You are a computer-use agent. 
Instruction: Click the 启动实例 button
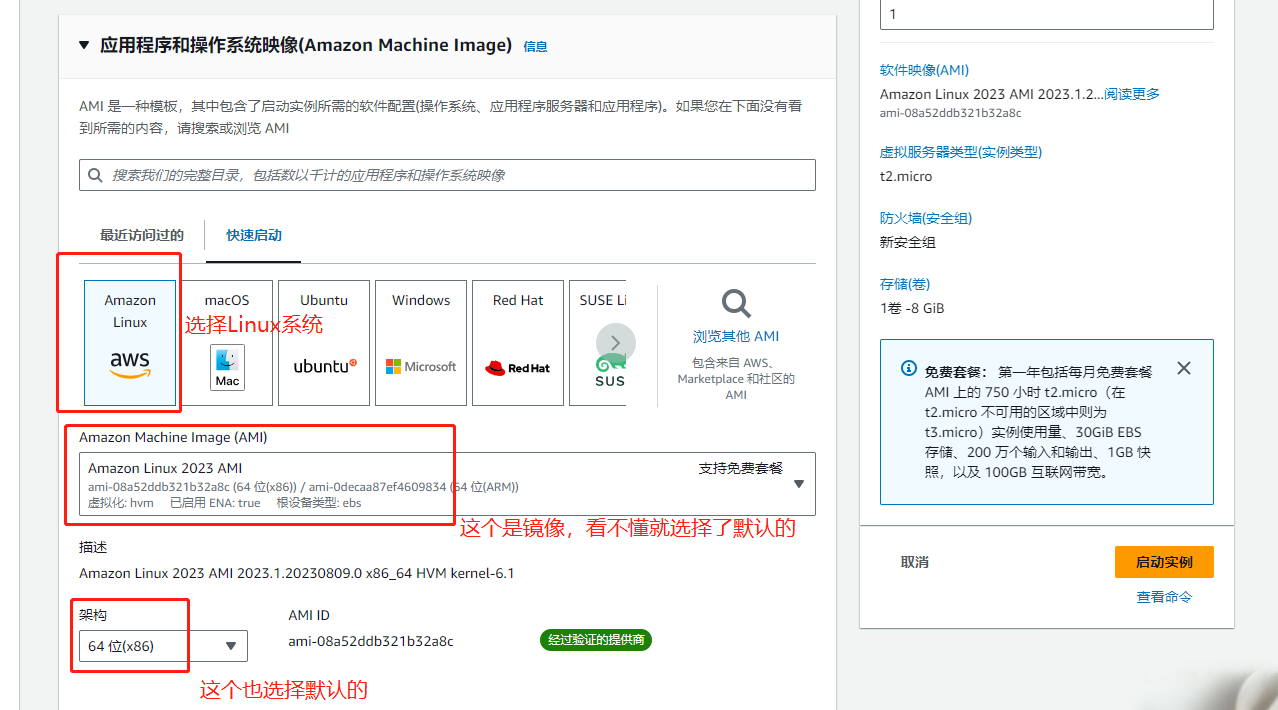tap(1163, 562)
